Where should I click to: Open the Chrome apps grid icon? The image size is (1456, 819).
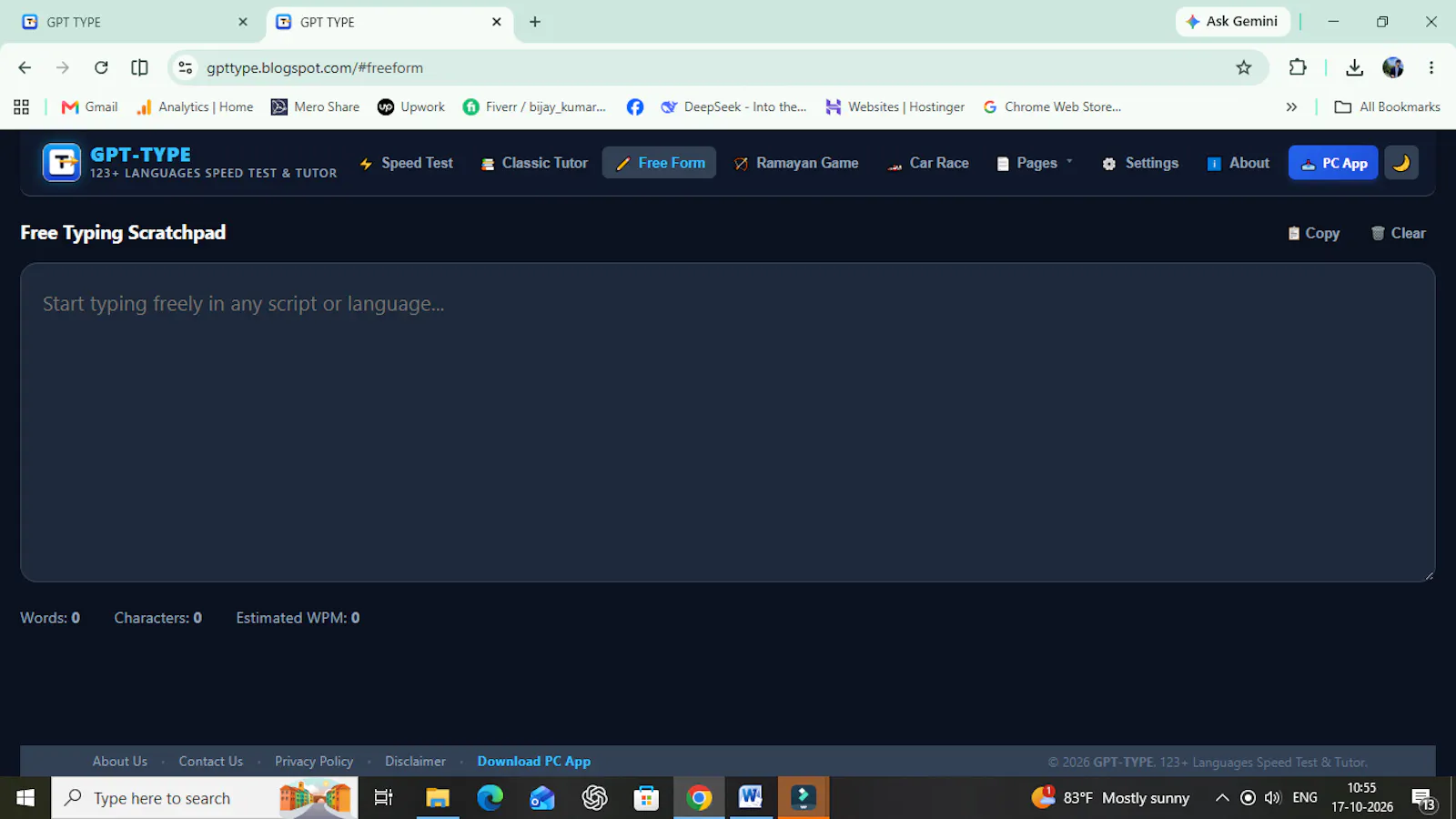point(22,106)
